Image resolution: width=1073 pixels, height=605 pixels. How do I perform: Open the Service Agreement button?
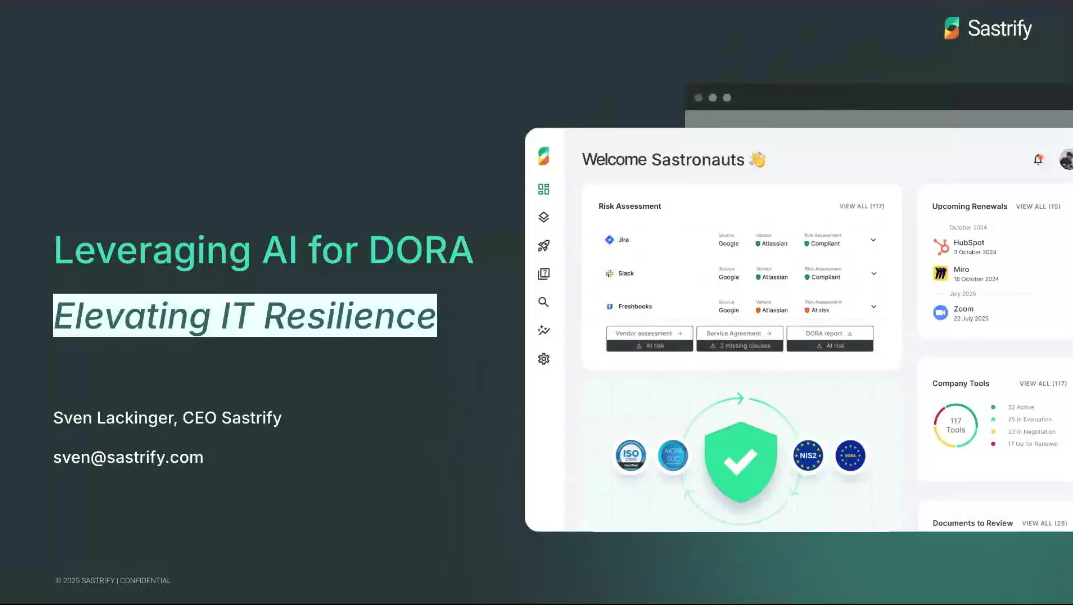739,333
